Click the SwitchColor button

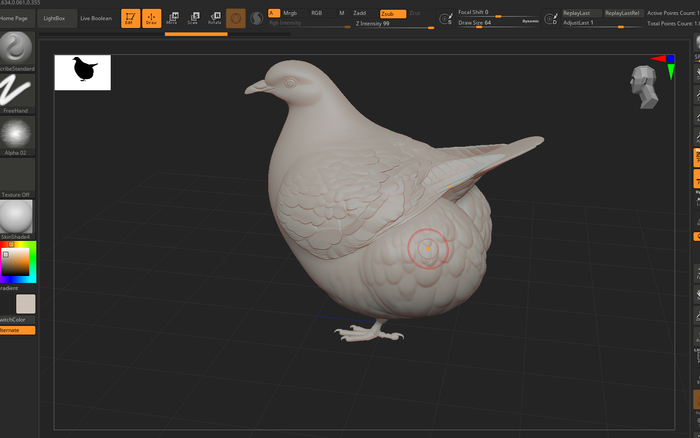click(17, 320)
